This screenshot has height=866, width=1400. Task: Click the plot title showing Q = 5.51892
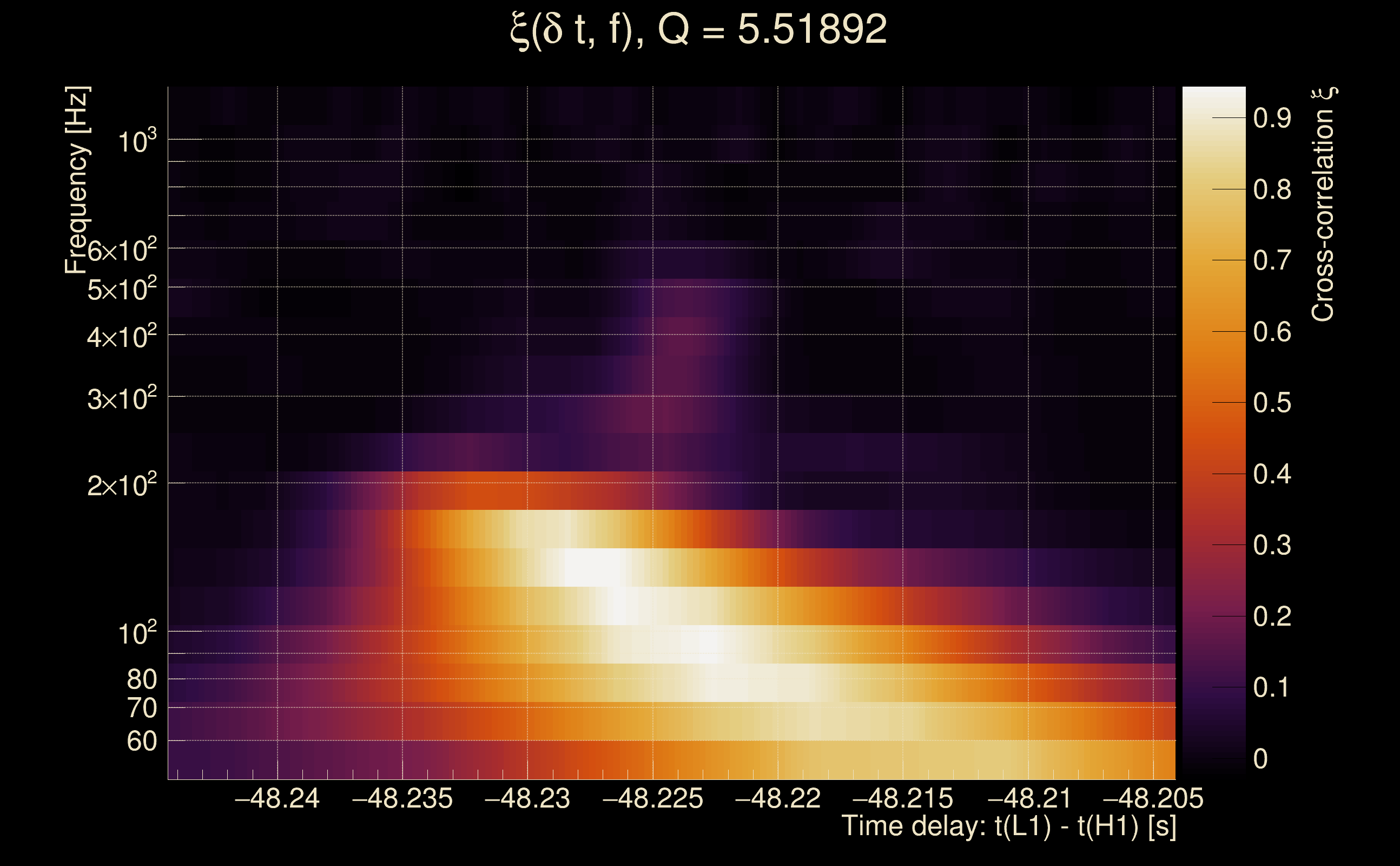click(698, 30)
